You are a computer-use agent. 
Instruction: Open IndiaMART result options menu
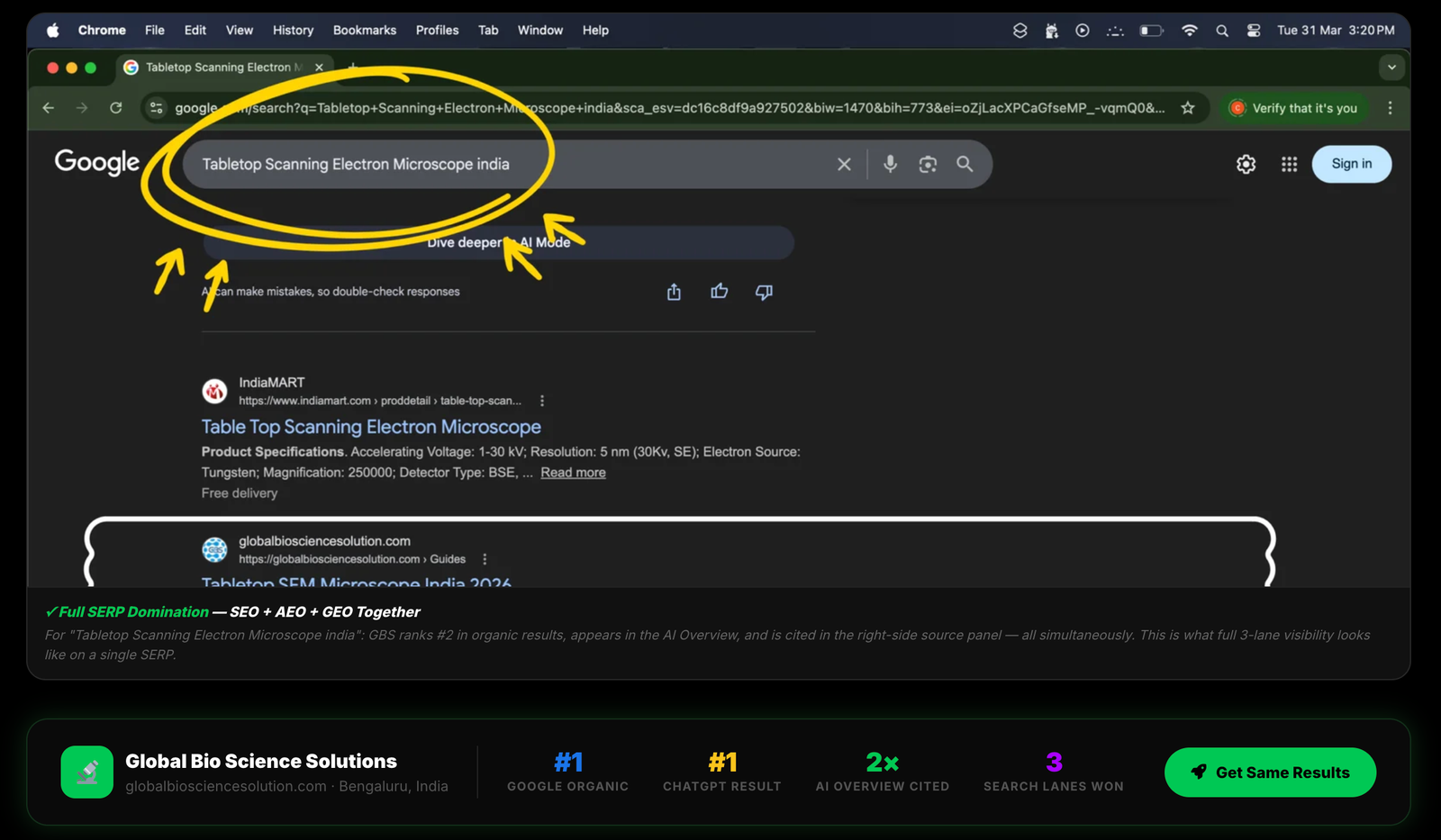[x=542, y=401]
